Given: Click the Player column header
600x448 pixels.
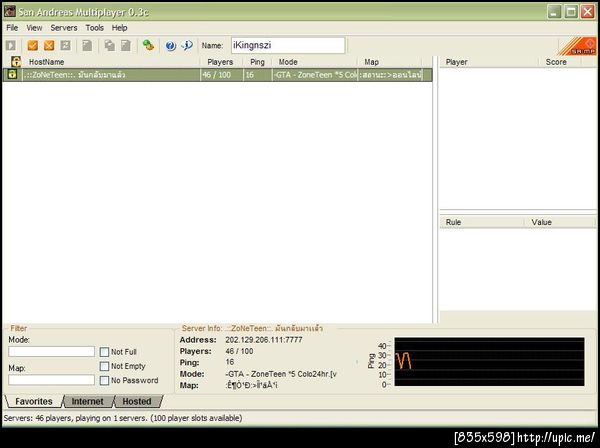Looking at the screenshot, I should coord(489,62).
